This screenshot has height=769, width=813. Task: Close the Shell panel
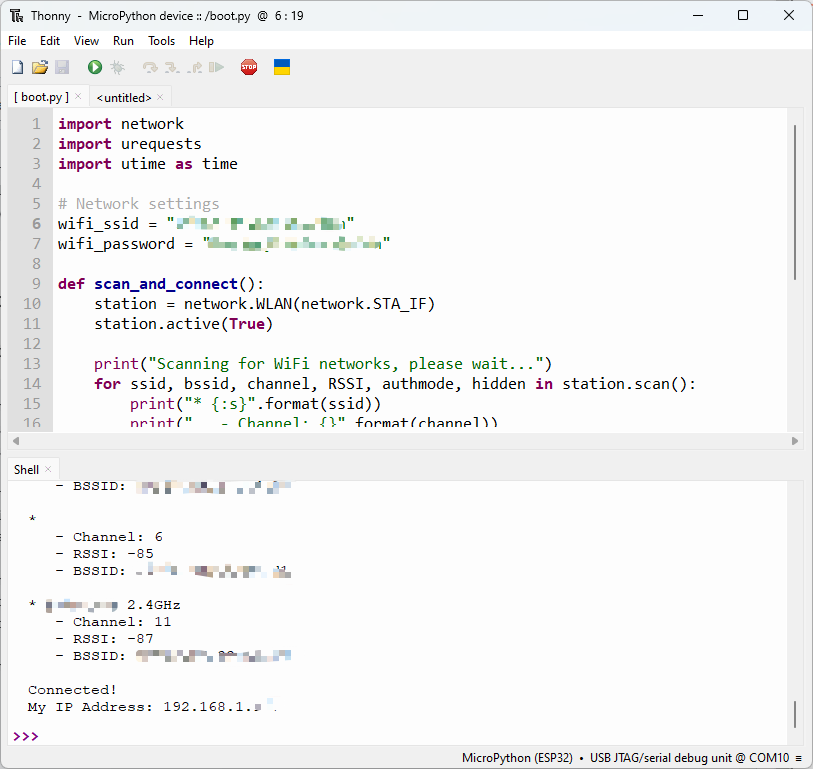(48, 469)
